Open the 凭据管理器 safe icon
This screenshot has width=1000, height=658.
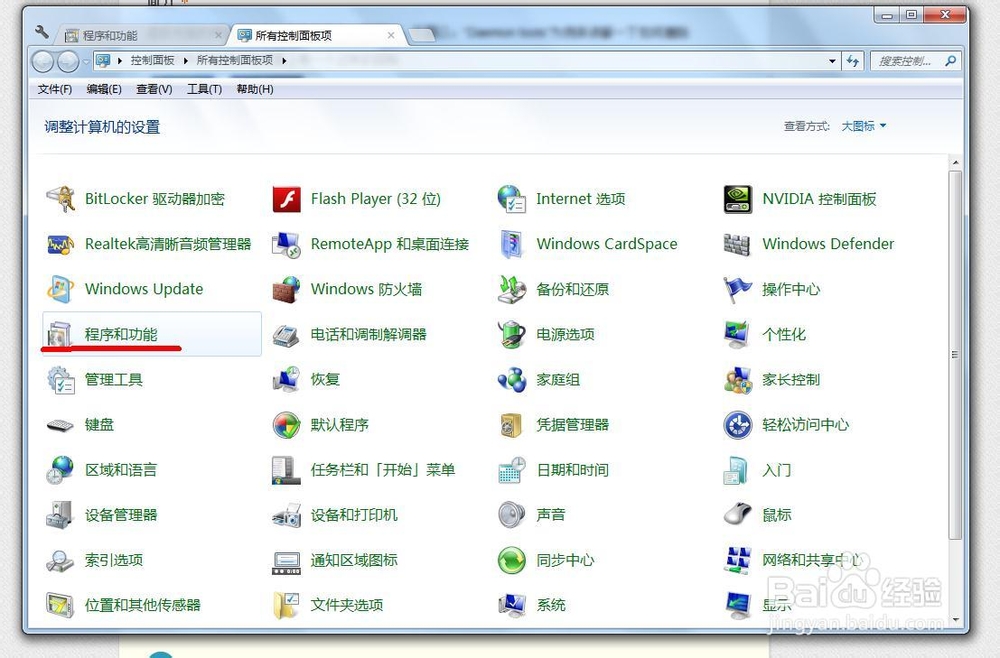511,425
